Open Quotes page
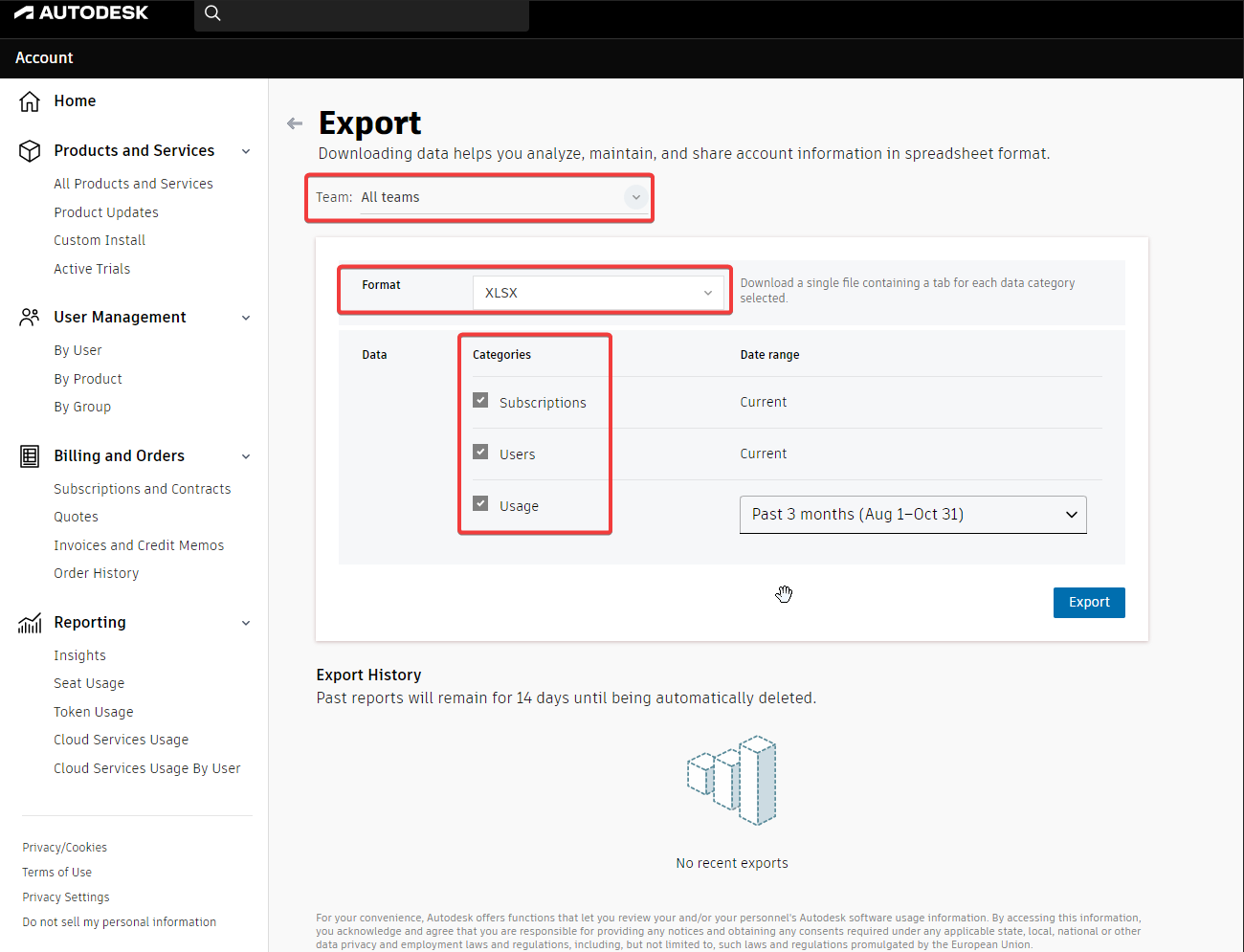This screenshot has width=1244, height=952. pos(76,517)
